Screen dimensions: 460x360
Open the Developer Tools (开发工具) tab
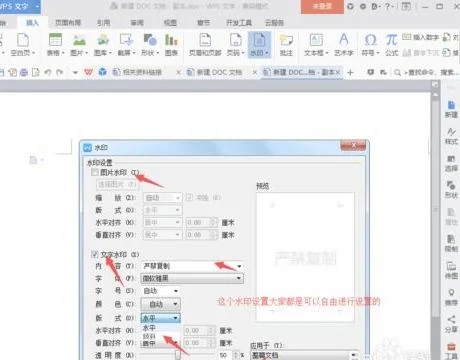[x=239, y=23]
